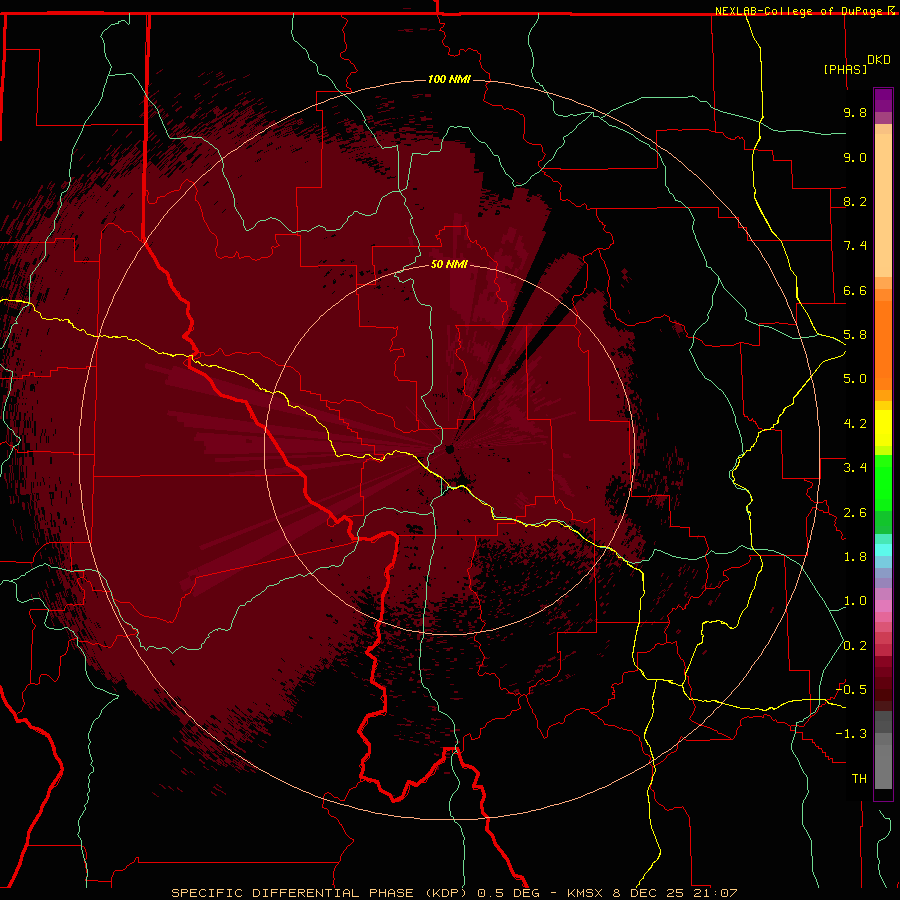Click the 6.6 value on the color scale
The image size is (900, 900).
(855, 290)
